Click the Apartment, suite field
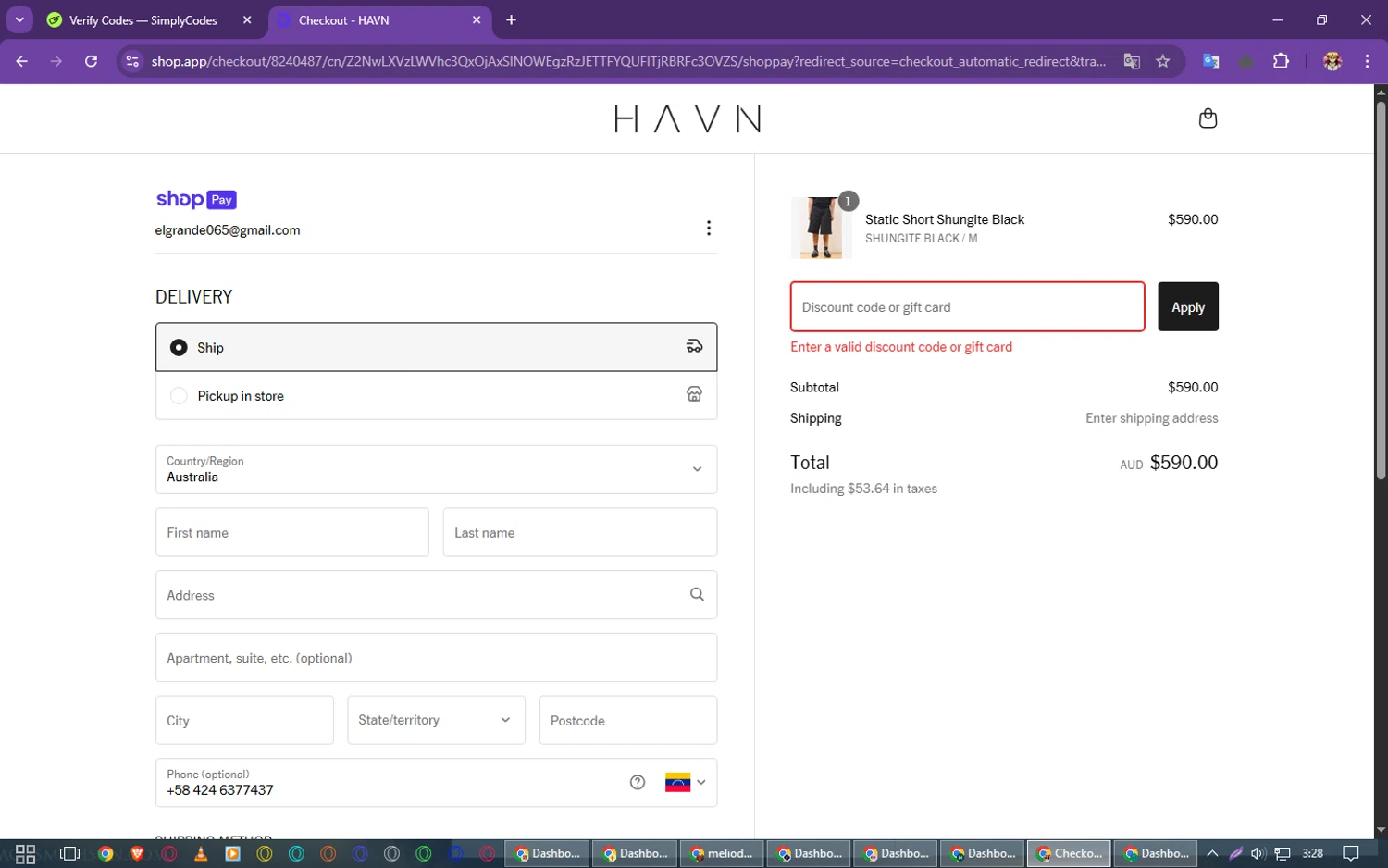This screenshot has height=868, width=1388. tap(436, 658)
